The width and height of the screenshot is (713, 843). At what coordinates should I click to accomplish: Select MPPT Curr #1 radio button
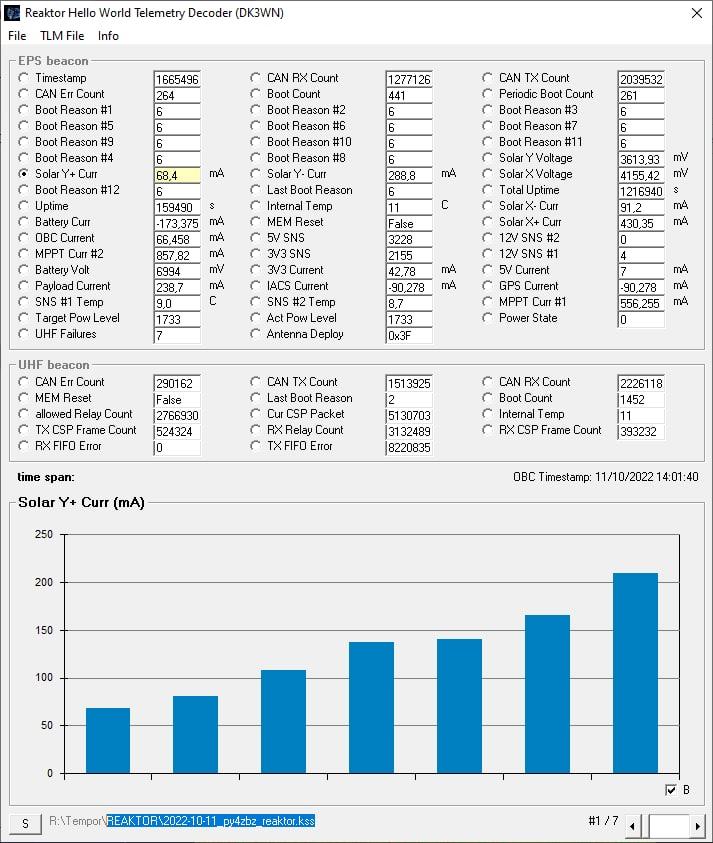(x=487, y=302)
